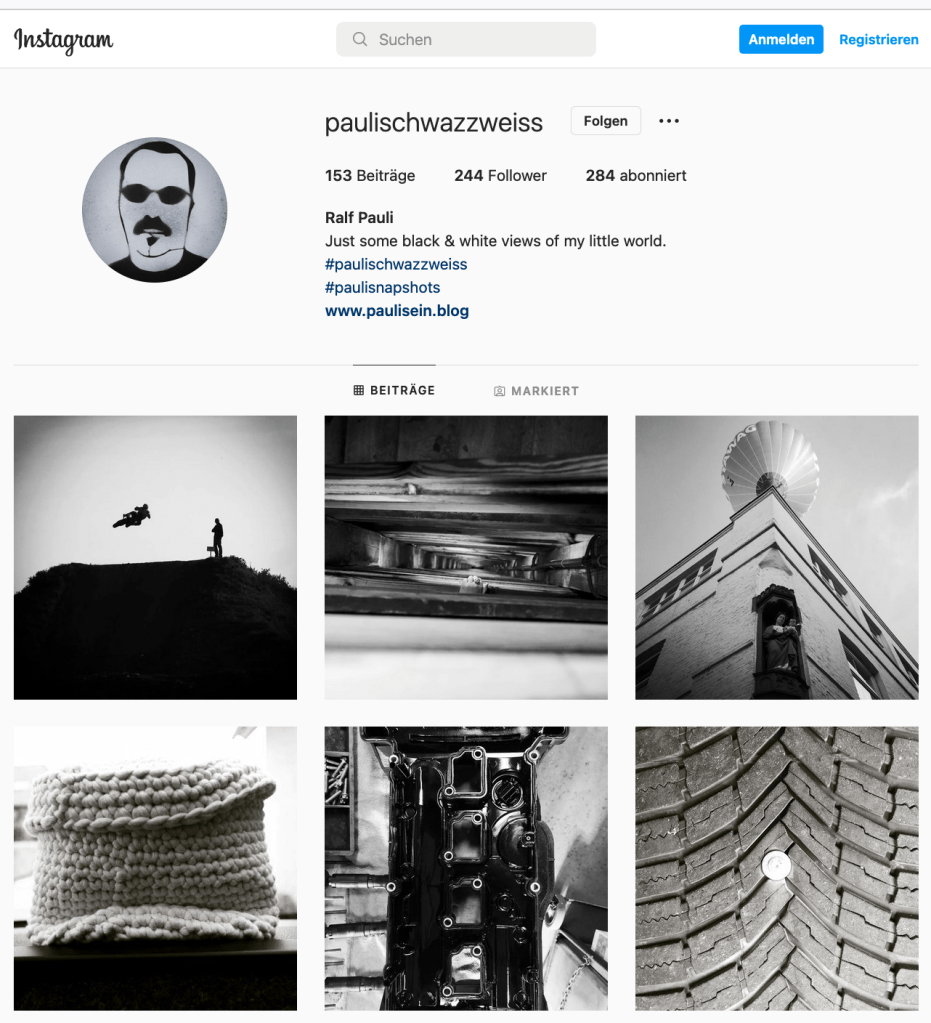Select the BEITRÄGE tab
The height and width of the screenshot is (1023, 931).
tap(394, 390)
